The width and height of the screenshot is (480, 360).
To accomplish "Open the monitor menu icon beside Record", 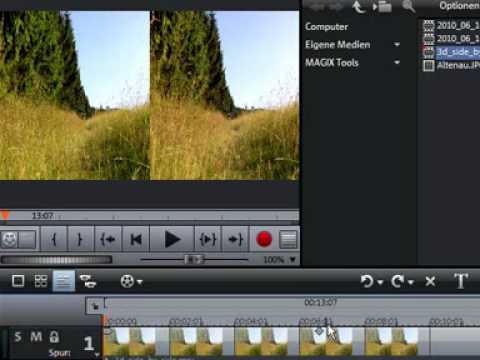I will click(288, 240).
